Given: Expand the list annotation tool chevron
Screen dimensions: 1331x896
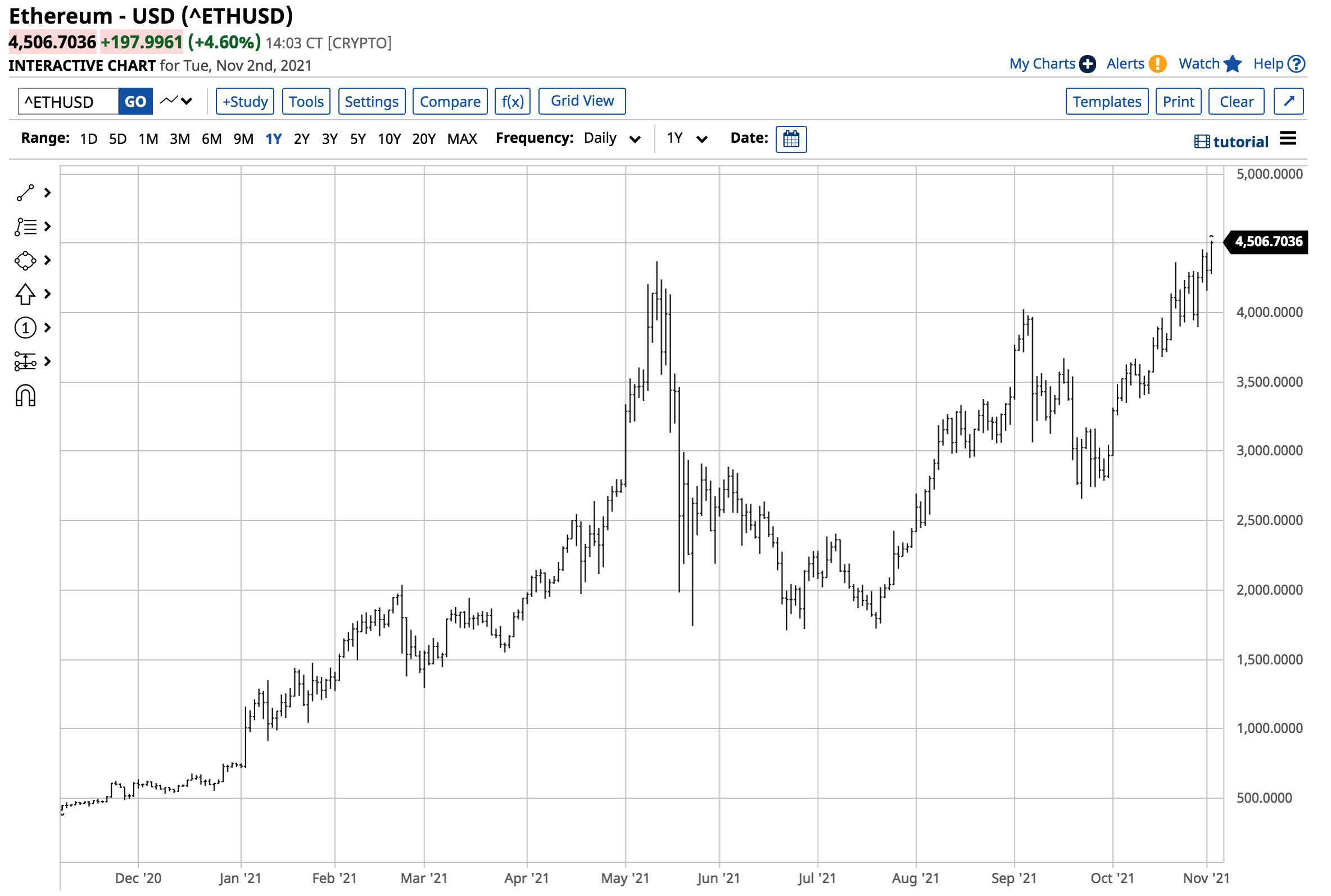Looking at the screenshot, I should point(48,227).
